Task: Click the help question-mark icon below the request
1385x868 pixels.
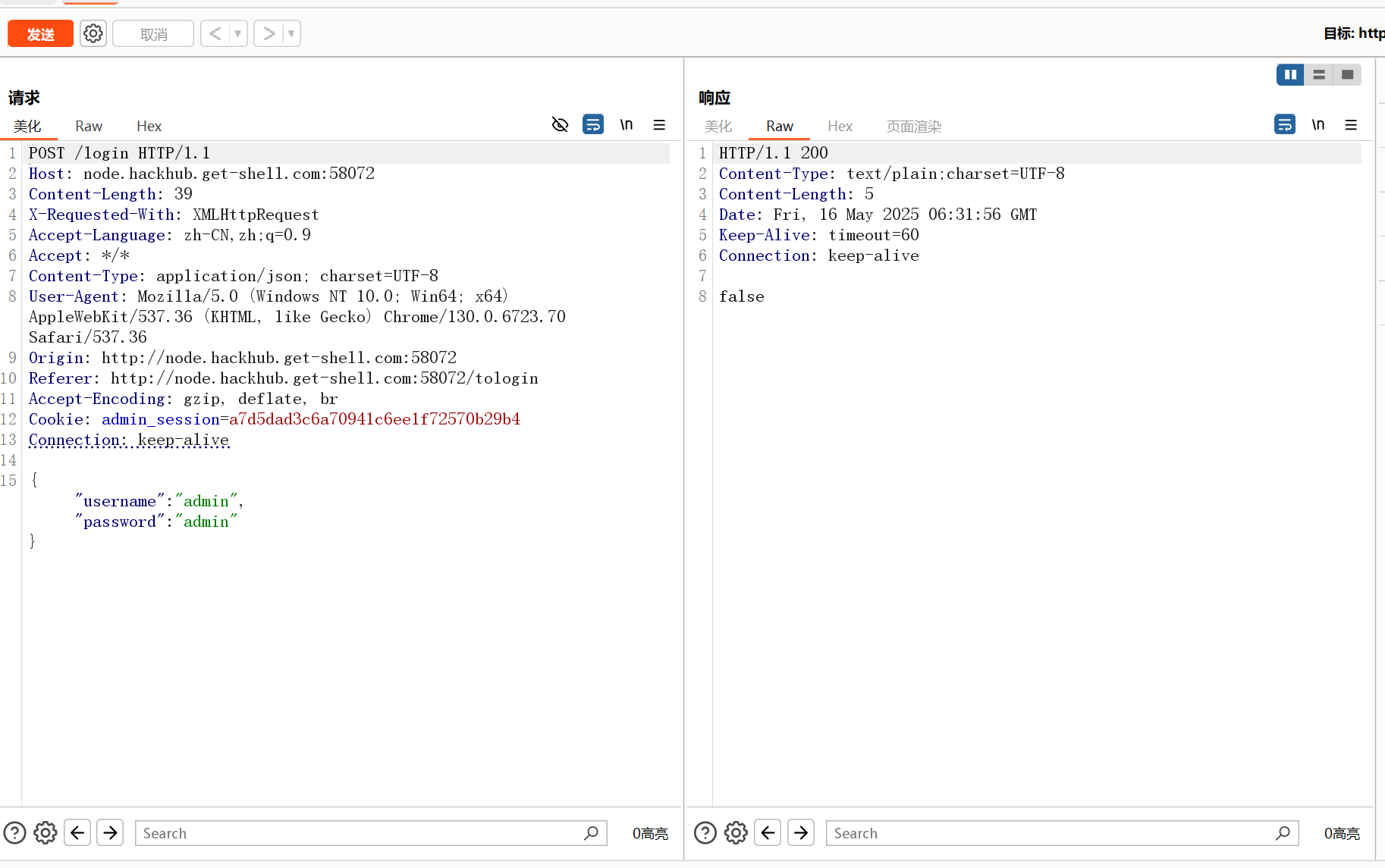Action: click(15, 832)
